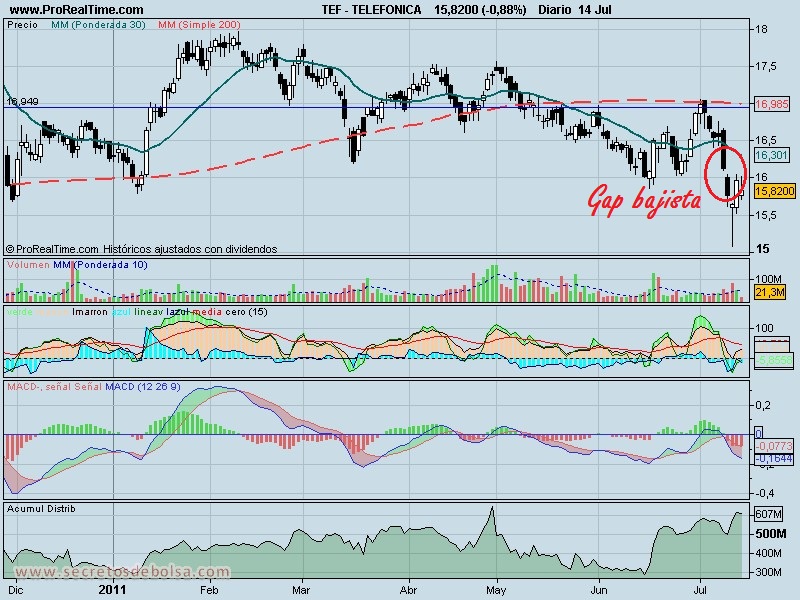The width and height of the screenshot is (800, 600).
Task: Select the 17,5 price axis value
Action: (766, 66)
